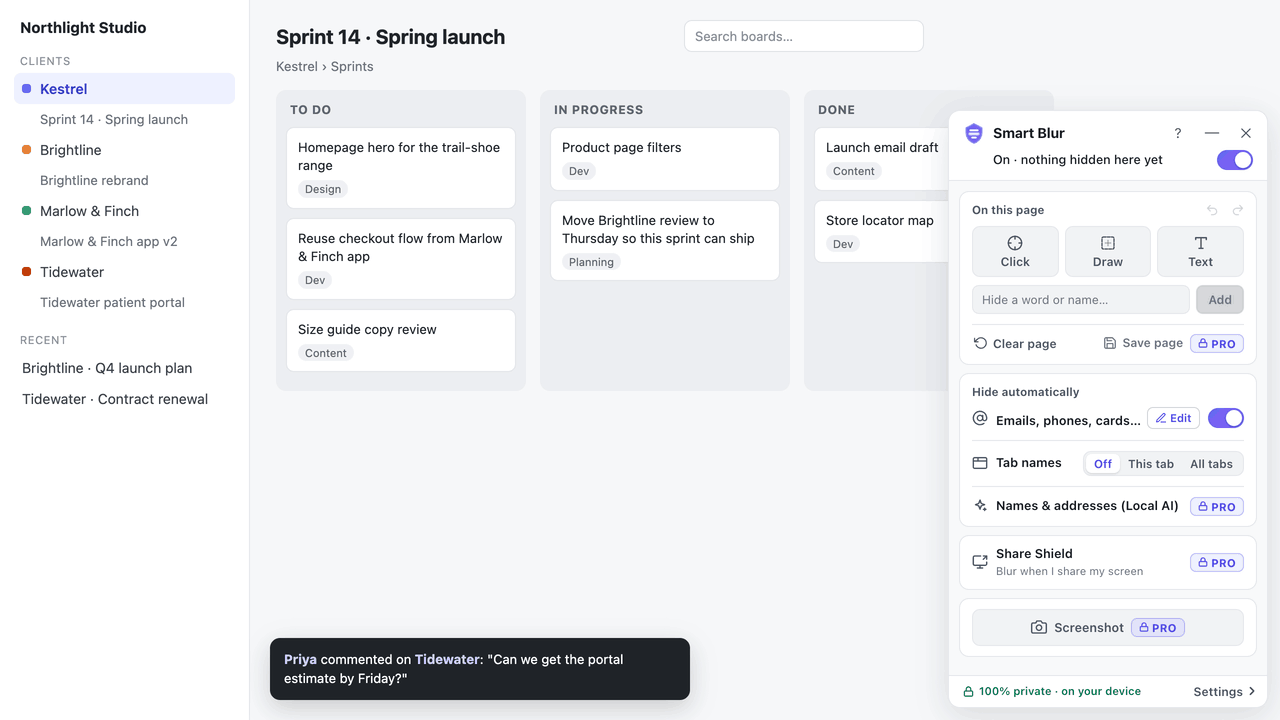Open Sprint 14 · Spring launch board link
The image size is (1280, 720).
(x=114, y=119)
